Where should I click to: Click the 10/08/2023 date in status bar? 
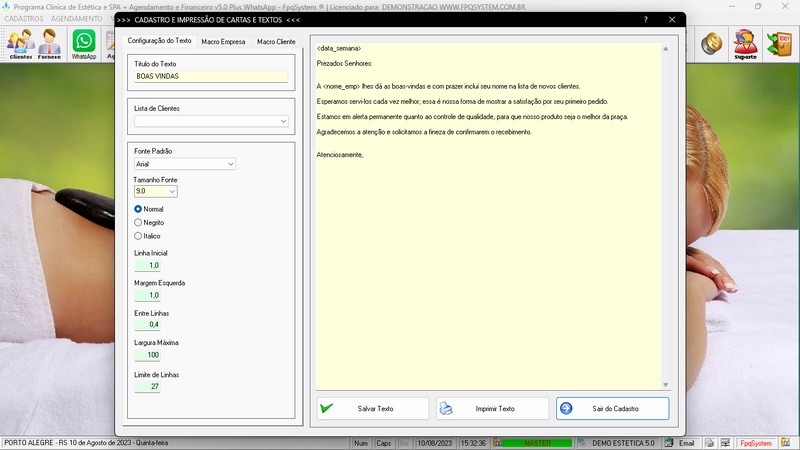(x=435, y=443)
